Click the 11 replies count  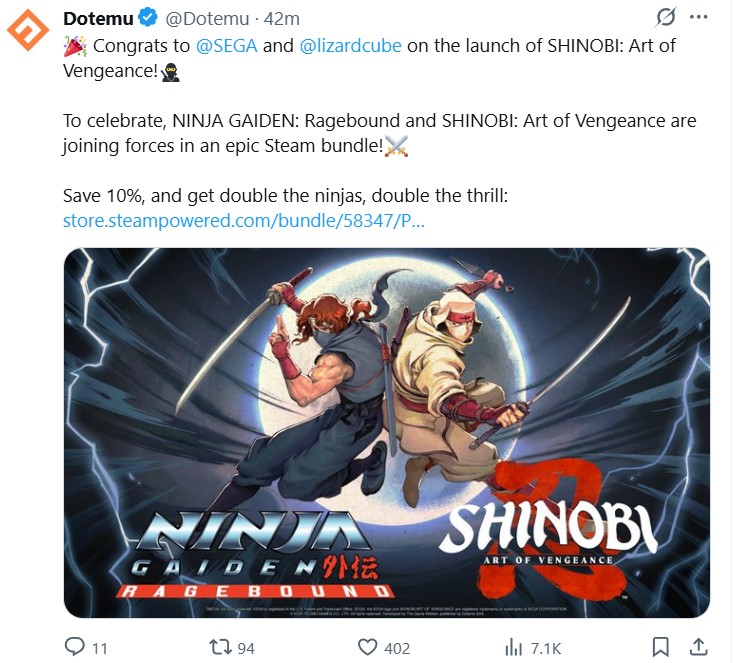tap(100, 649)
